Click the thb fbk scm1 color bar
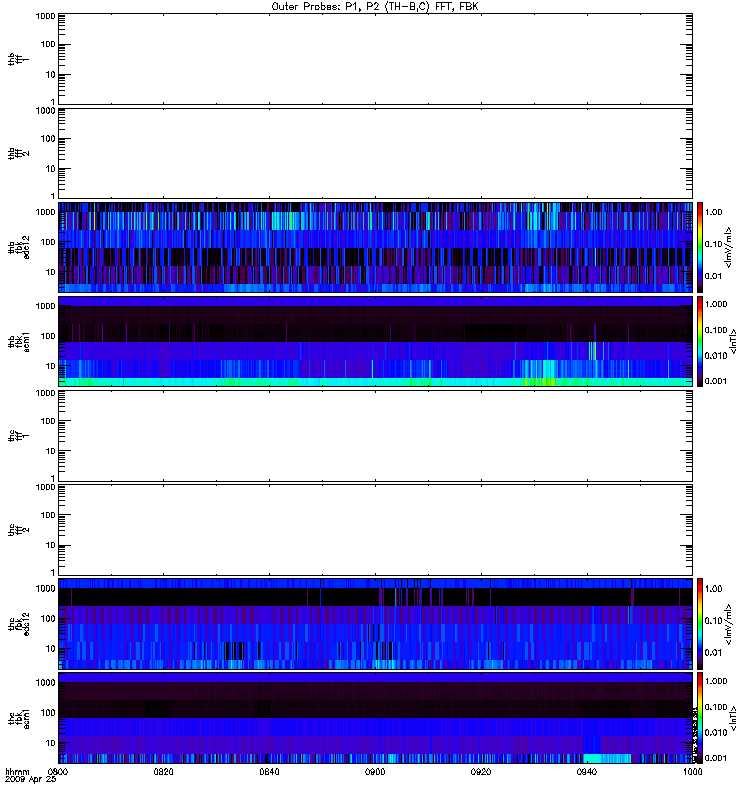This screenshot has height=800, width=750. pyautogui.click(x=700, y=341)
